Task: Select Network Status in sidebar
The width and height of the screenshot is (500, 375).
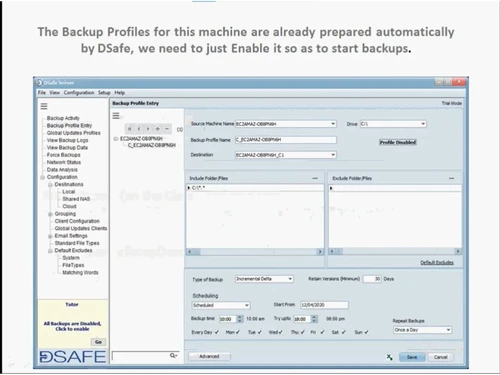Action: (64, 162)
